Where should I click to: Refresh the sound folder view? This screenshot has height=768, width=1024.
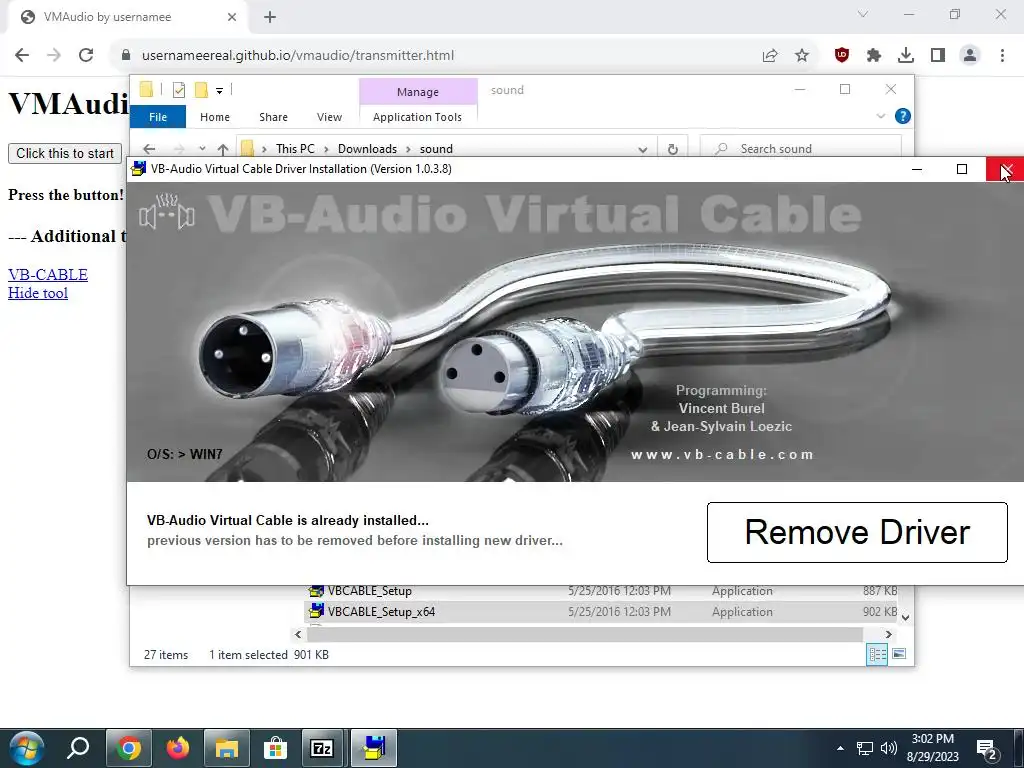(x=673, y=149)
